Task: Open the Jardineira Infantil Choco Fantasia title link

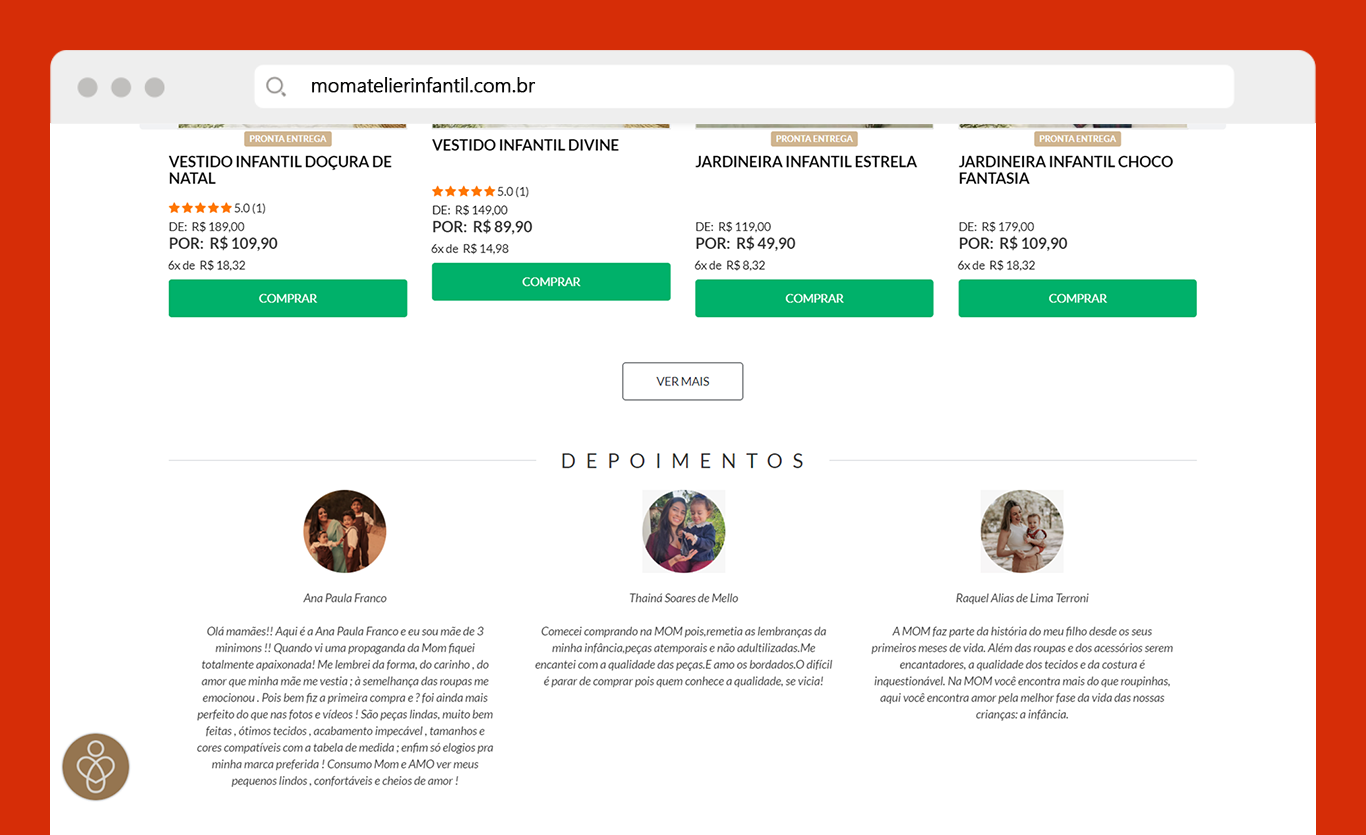Action: (1066, 170)
